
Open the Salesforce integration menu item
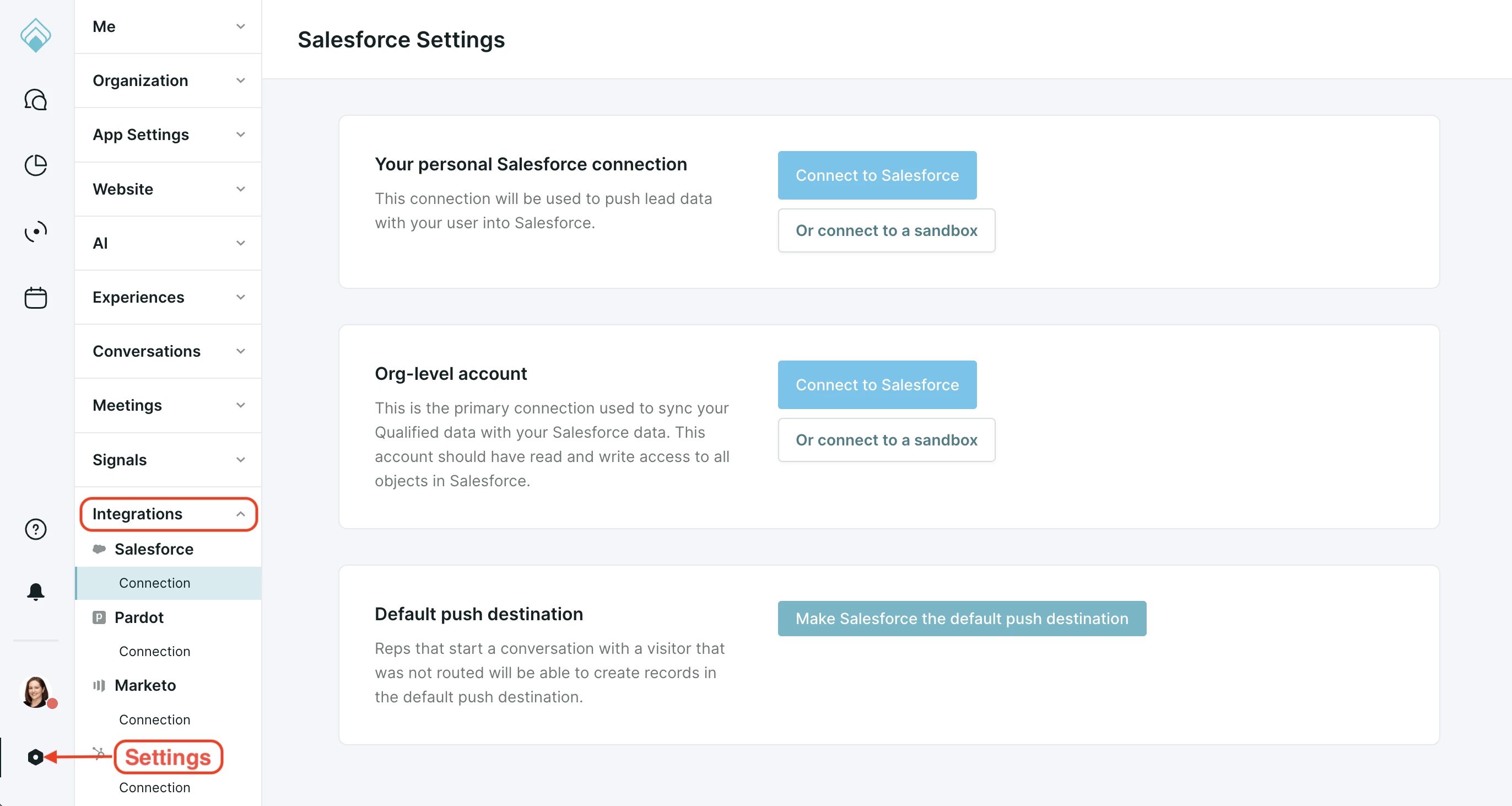point(154,549)
